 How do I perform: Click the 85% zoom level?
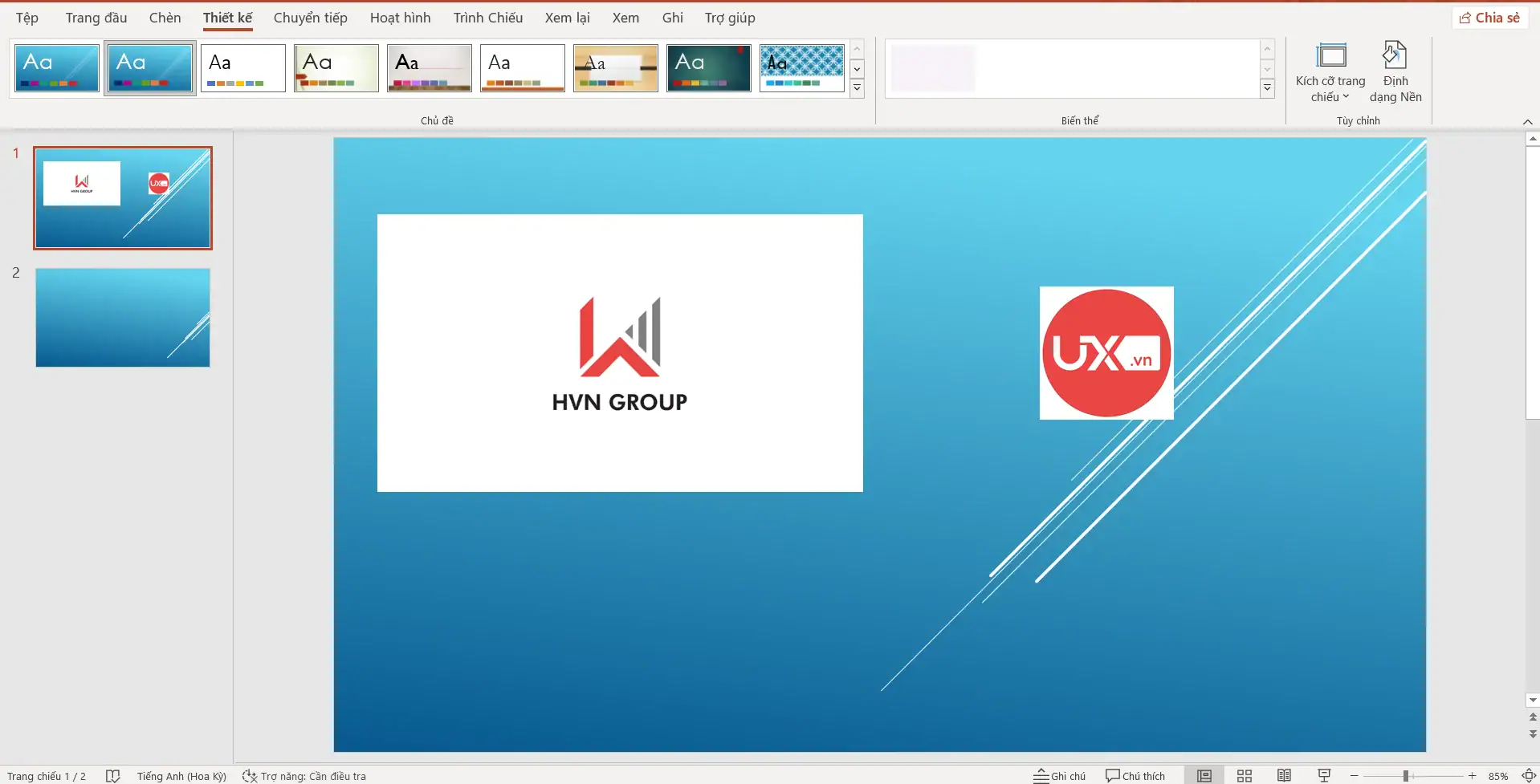coord(1498,776)
